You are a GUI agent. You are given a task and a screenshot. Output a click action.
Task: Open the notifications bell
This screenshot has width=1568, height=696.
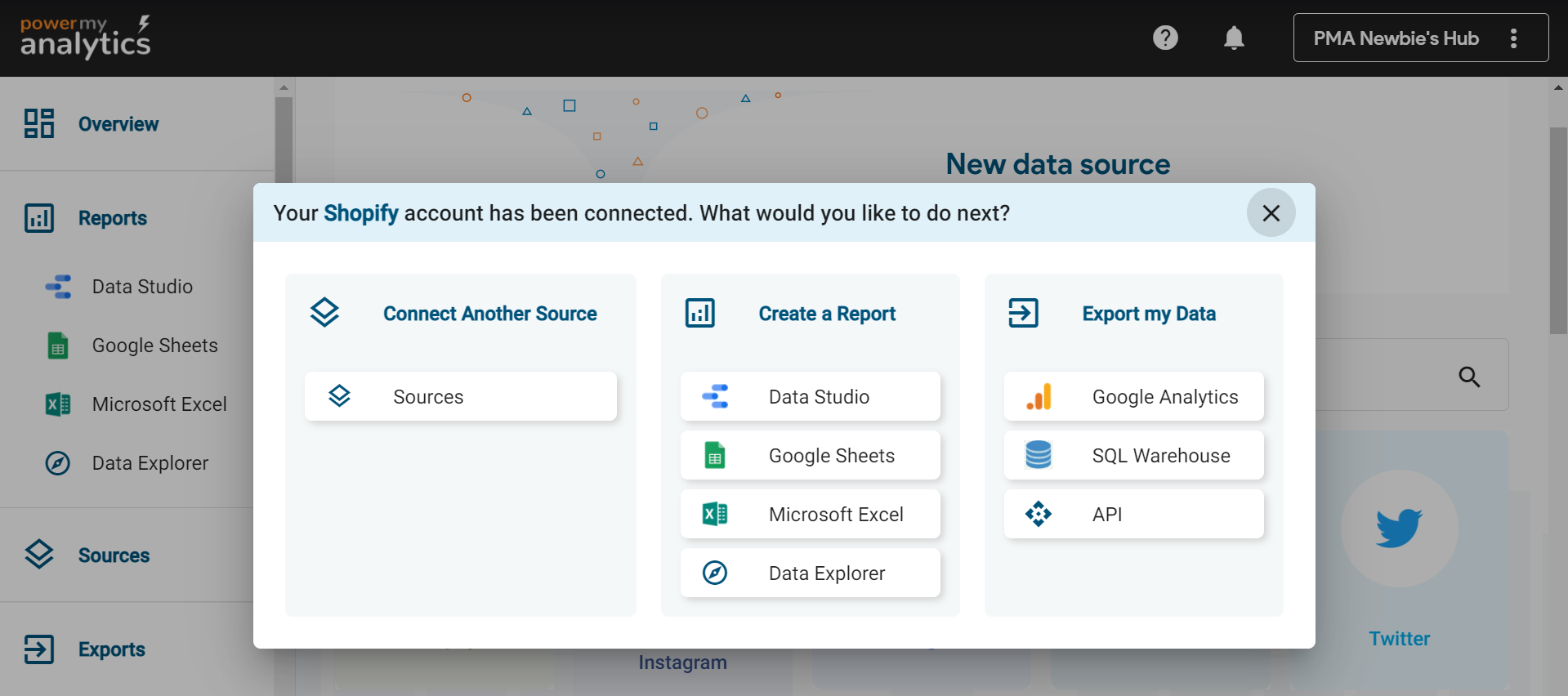point(1234,38)
